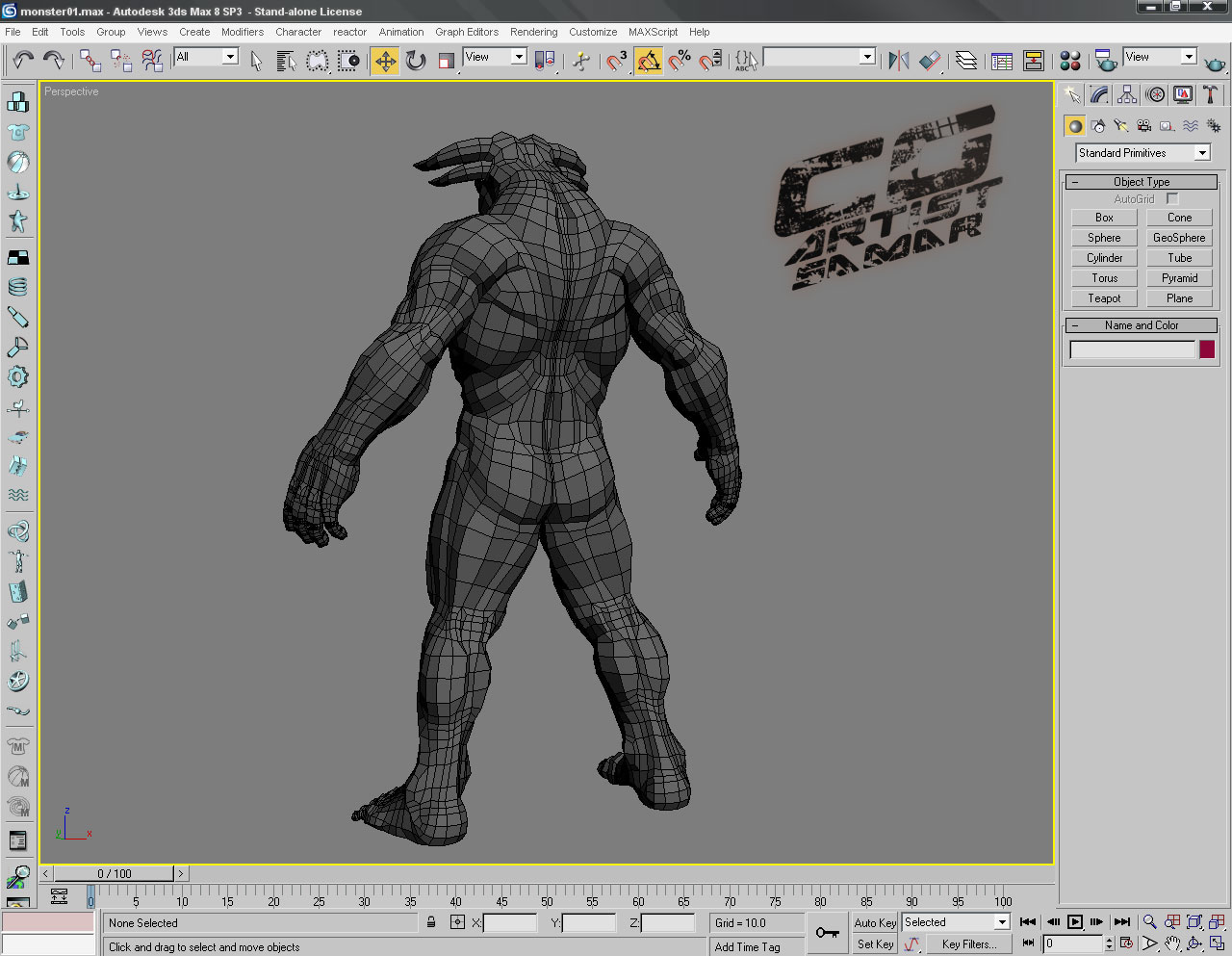Click the Teapot primitive button
Image resolution: width=1232 pixels, height=956 pixels.
click(x=1103, y=297)
